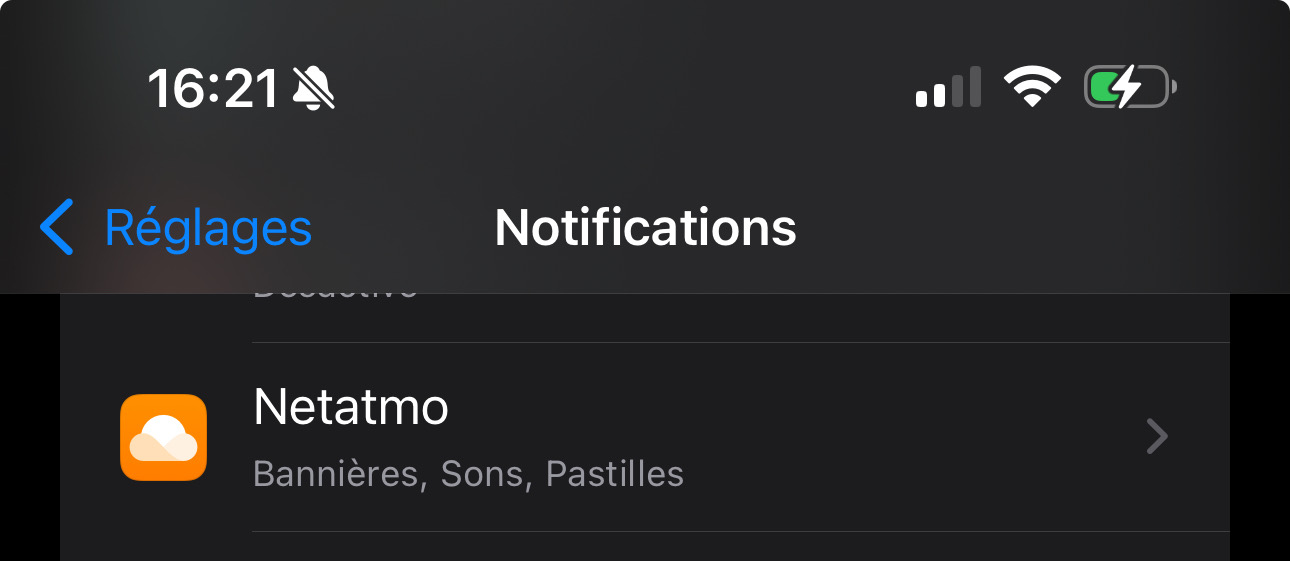Tap the Wi-Fi status icon
1290x561 pixels.
pyautogui.click(x=1033, y=88)
